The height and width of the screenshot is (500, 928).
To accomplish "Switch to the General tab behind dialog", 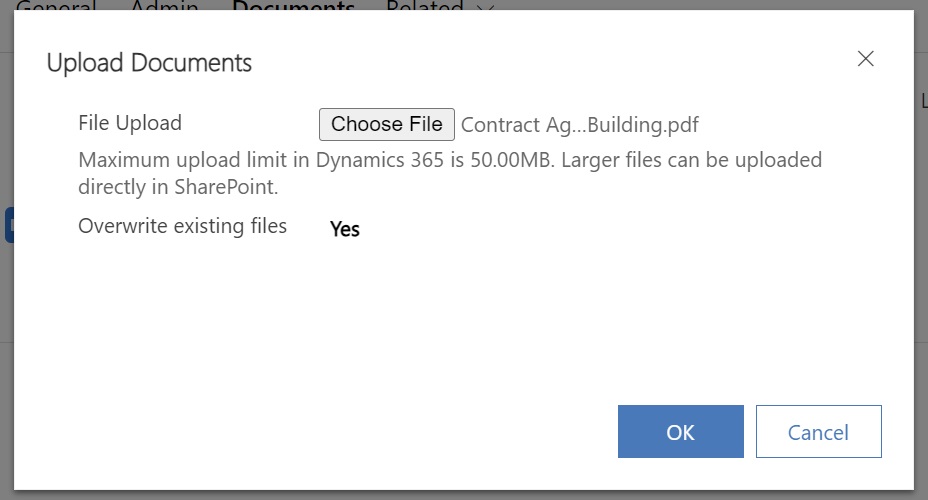I will pos(56,5).
